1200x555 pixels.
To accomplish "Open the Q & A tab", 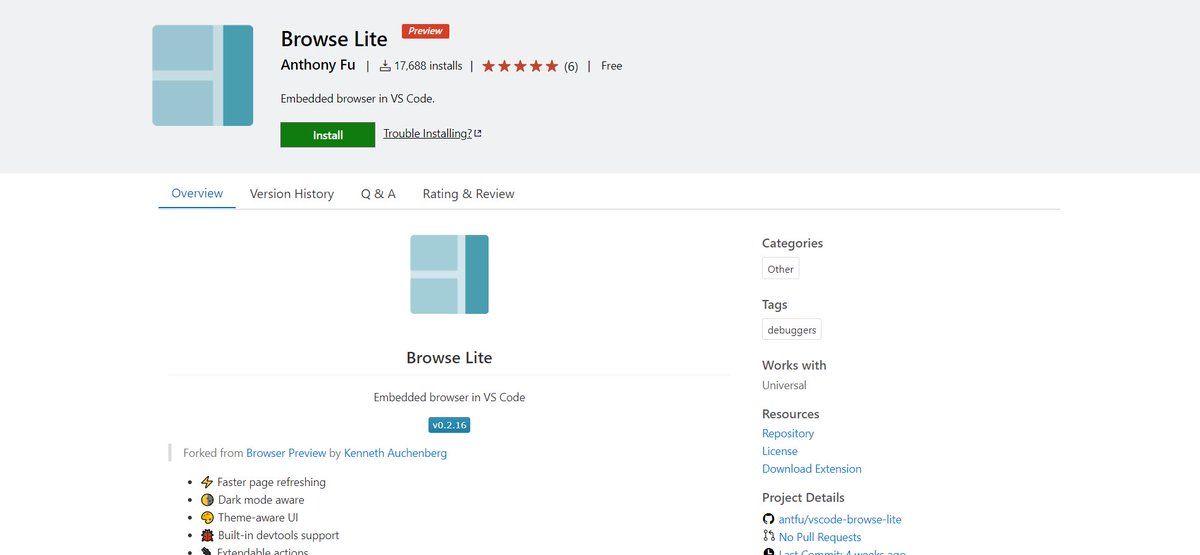I will (378, 194).
